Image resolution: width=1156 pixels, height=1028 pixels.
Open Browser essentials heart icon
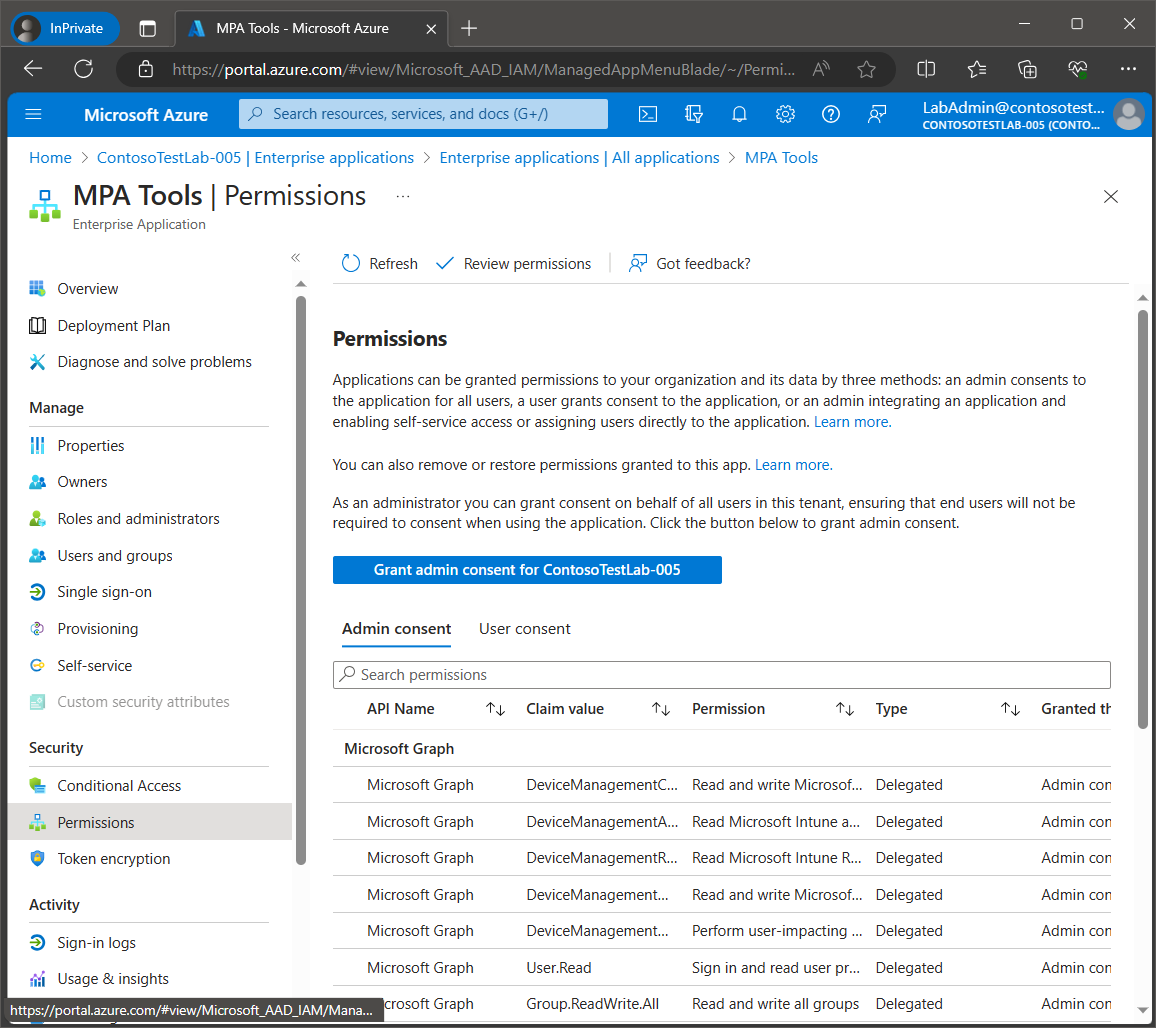click(x=1078, y=69)
